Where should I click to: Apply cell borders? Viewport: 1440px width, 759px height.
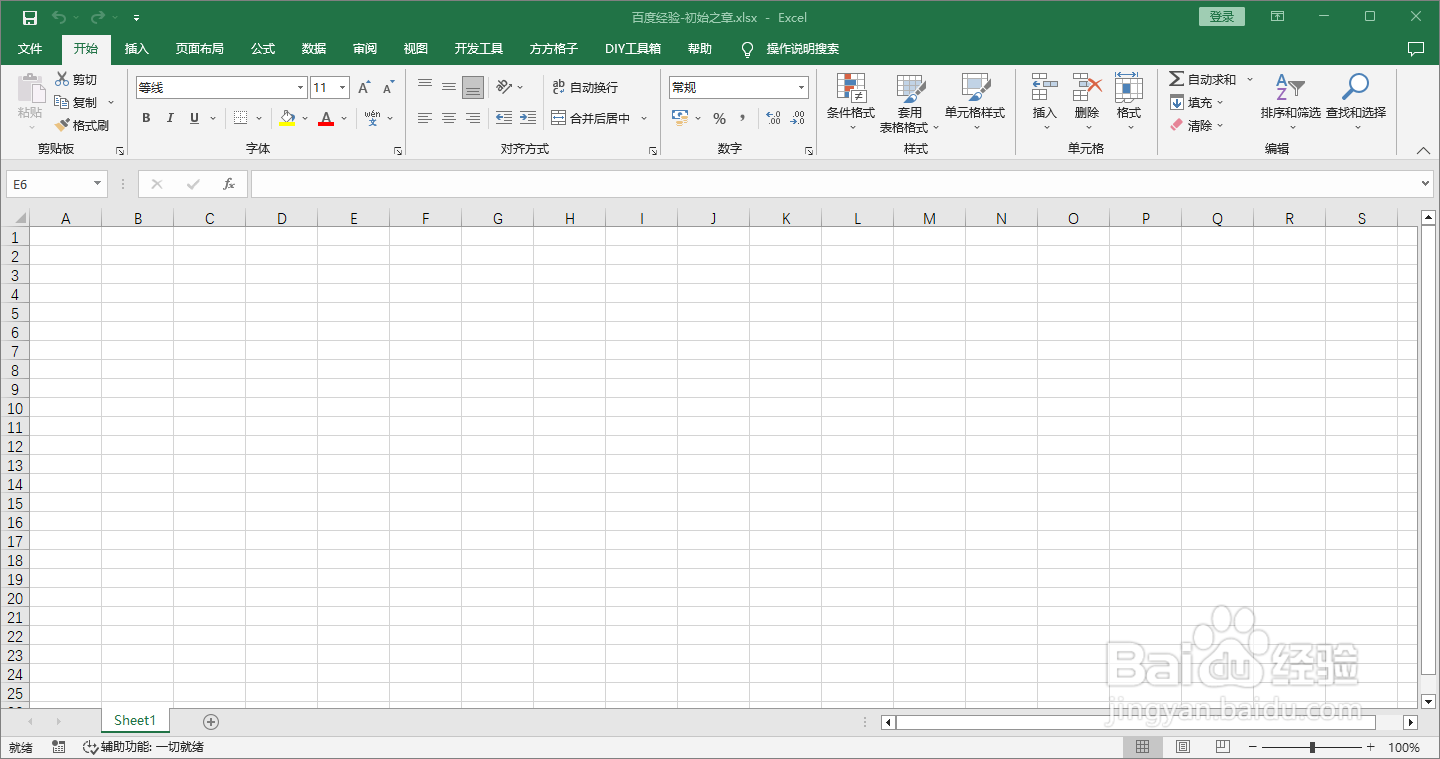click(241, 118)
